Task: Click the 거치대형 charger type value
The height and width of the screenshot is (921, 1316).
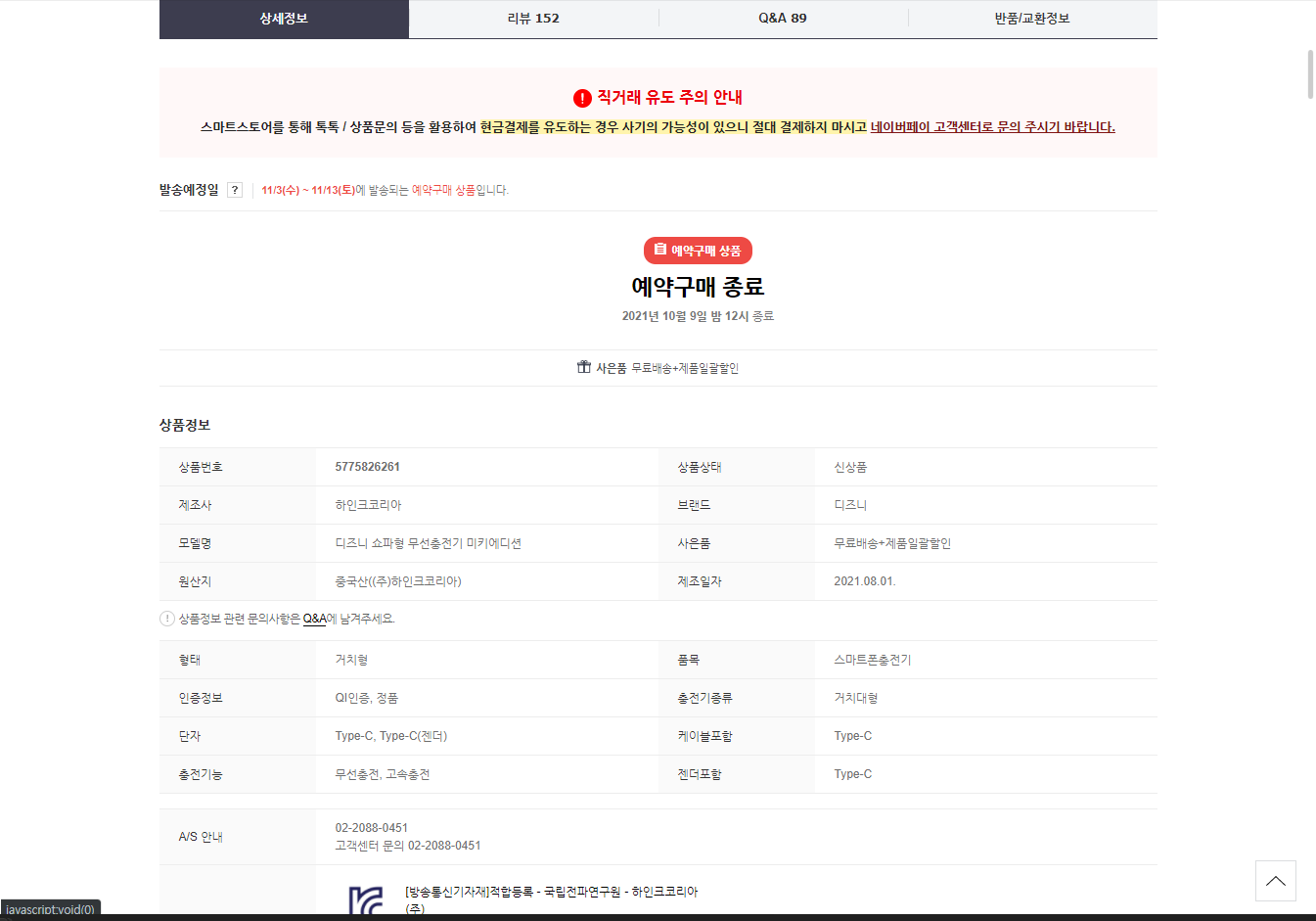Action: pyautogui.click(x=855, y=698)
